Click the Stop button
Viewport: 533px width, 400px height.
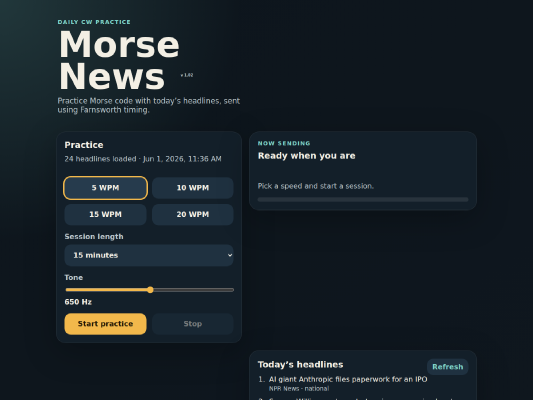click(x=193, y=324)
